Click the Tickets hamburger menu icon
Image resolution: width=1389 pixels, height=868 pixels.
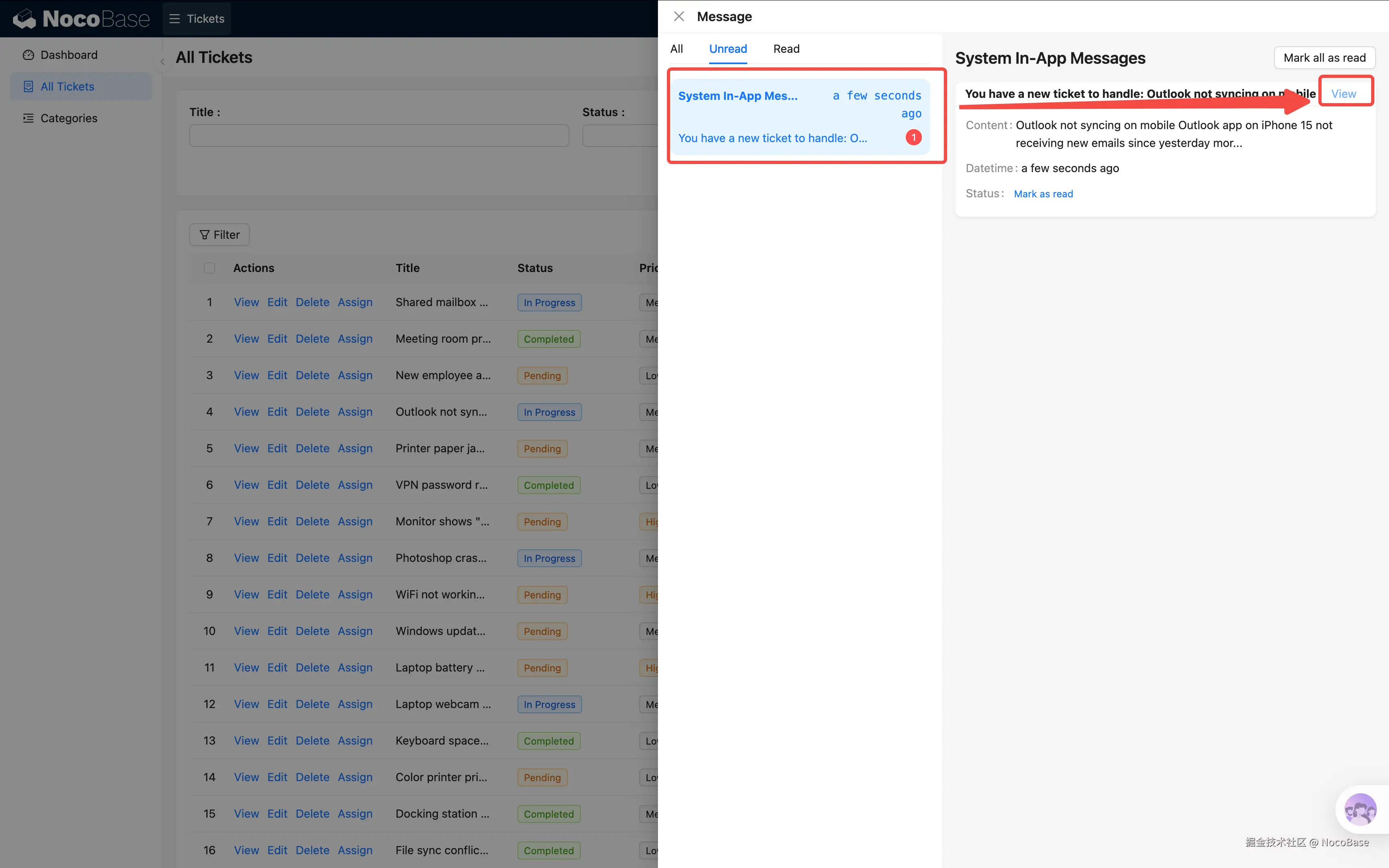pos(175,19)
